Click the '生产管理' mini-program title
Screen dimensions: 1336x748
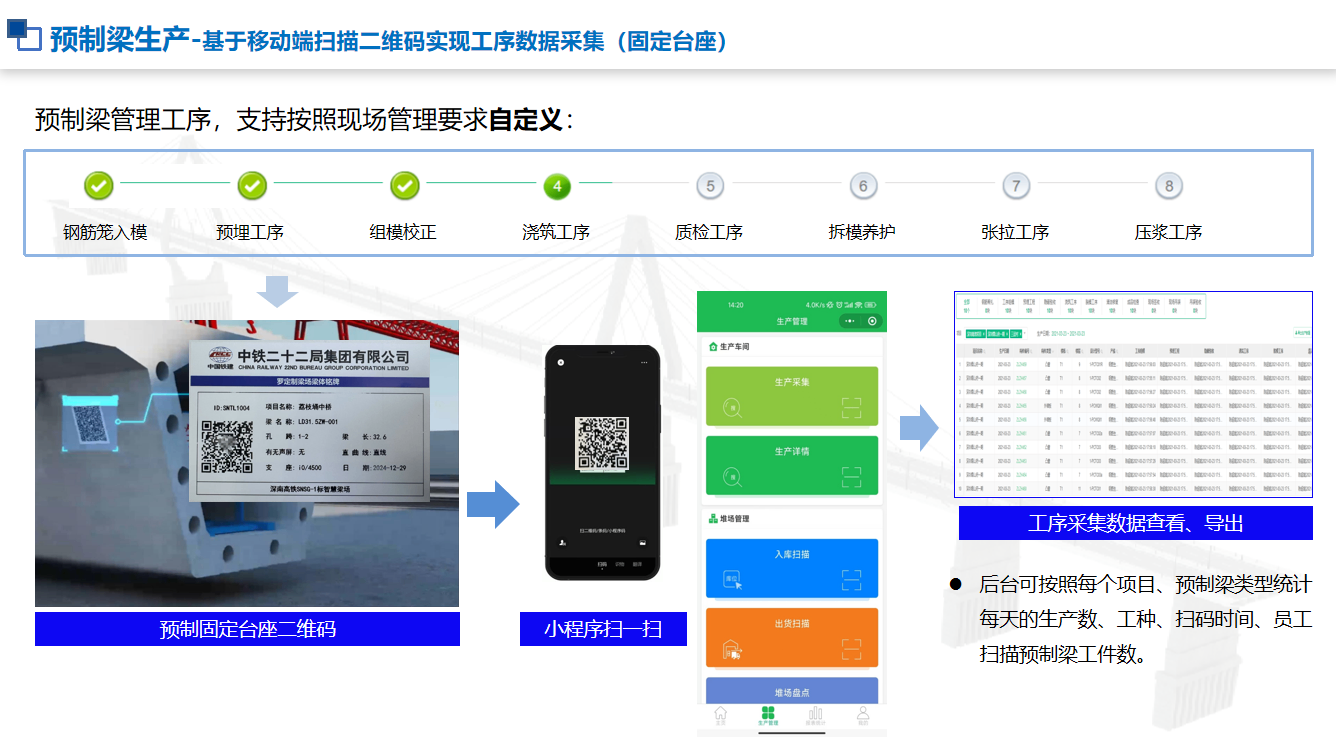(x=792, y=321)
